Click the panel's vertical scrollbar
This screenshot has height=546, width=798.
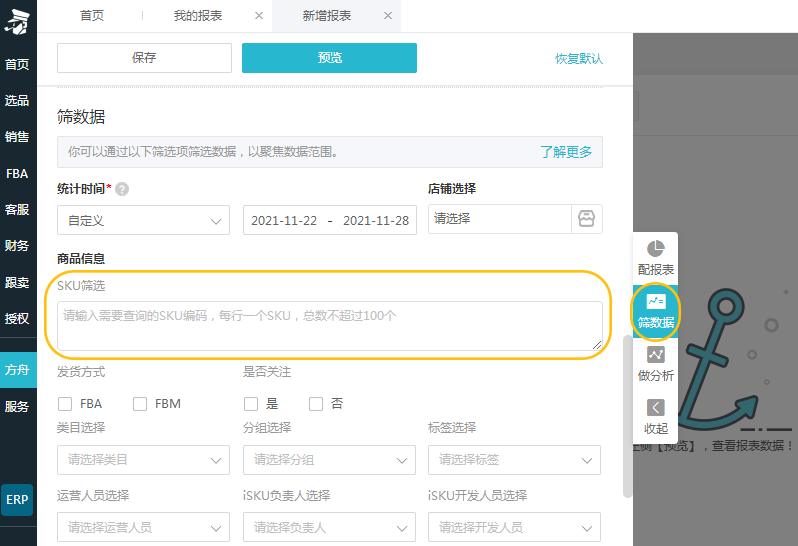[627, 416]
